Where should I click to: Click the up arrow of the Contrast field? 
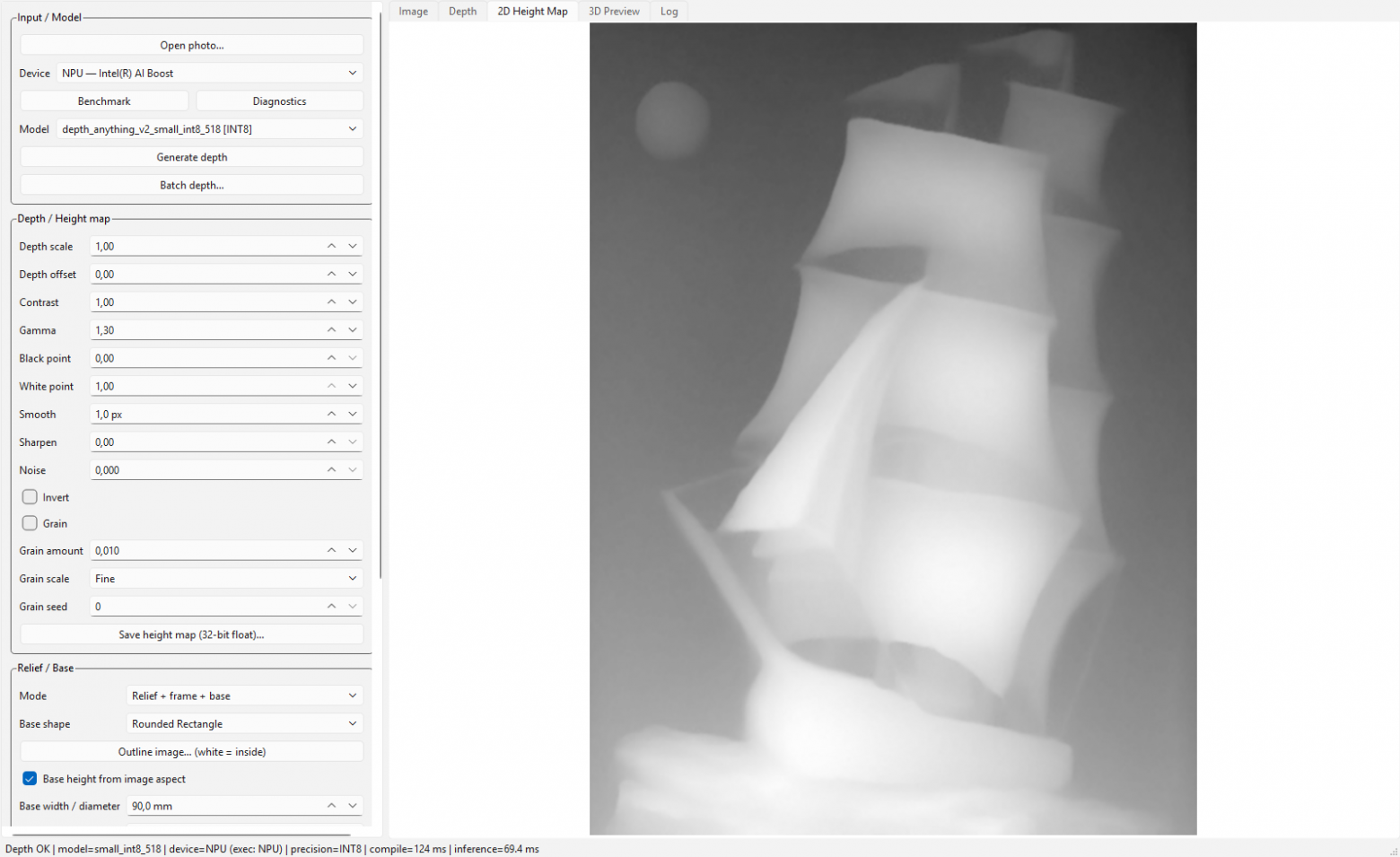331,302
